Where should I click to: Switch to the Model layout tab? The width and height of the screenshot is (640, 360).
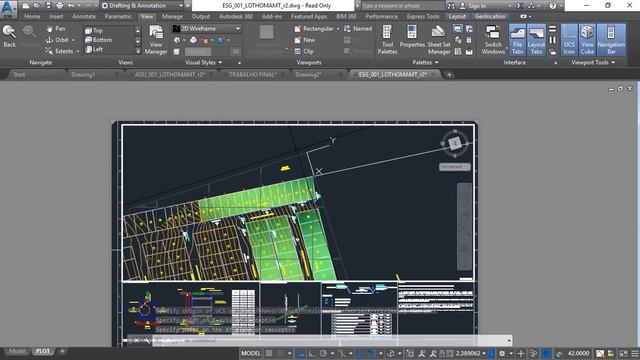[x=17, y=351]
